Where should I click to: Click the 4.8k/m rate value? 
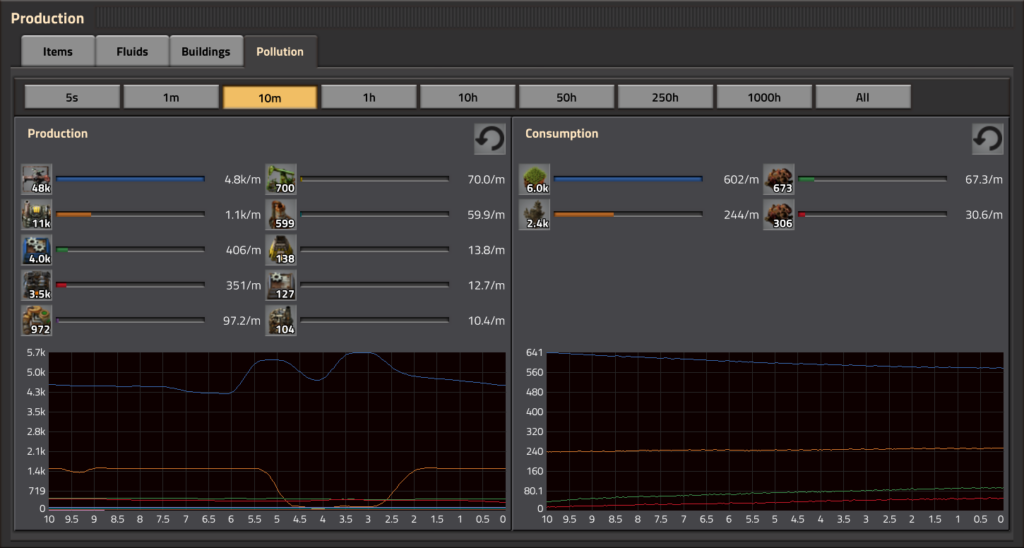pos(242,180)
